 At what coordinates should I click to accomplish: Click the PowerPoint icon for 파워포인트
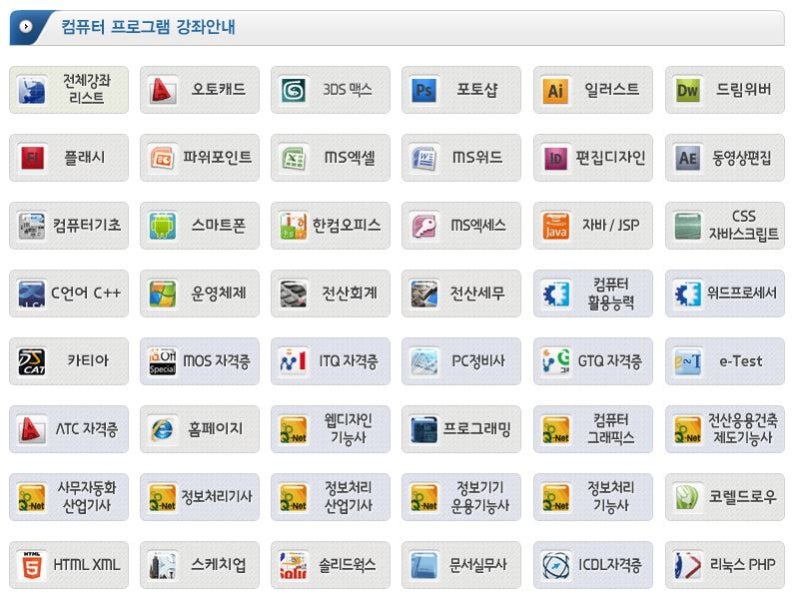(x=162, y=158)
